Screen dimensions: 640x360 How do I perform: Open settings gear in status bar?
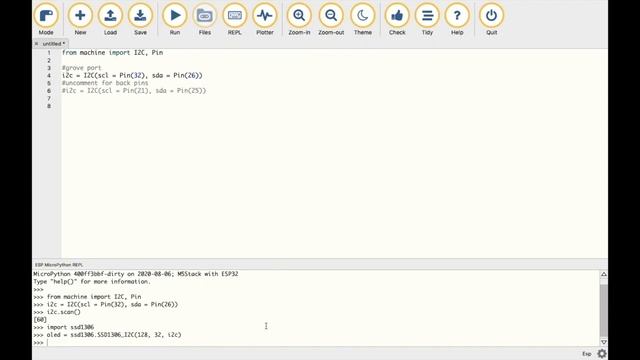point(602,353)
